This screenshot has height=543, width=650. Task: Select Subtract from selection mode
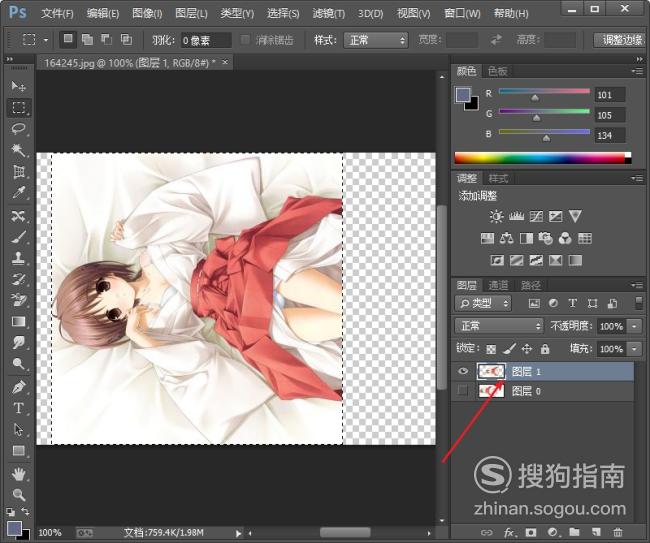[x=107, y=40]
